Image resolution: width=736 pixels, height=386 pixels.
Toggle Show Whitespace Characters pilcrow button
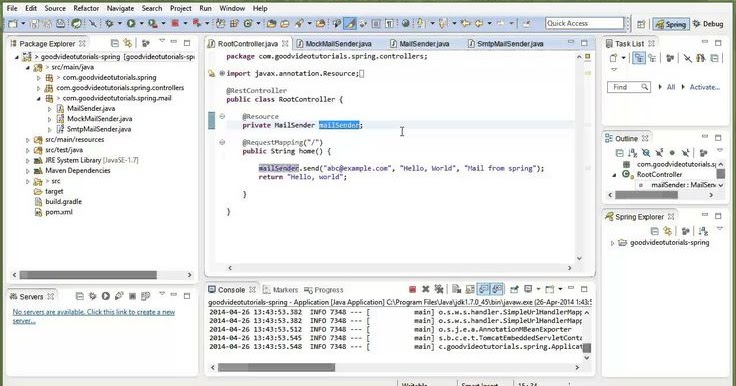389,23
